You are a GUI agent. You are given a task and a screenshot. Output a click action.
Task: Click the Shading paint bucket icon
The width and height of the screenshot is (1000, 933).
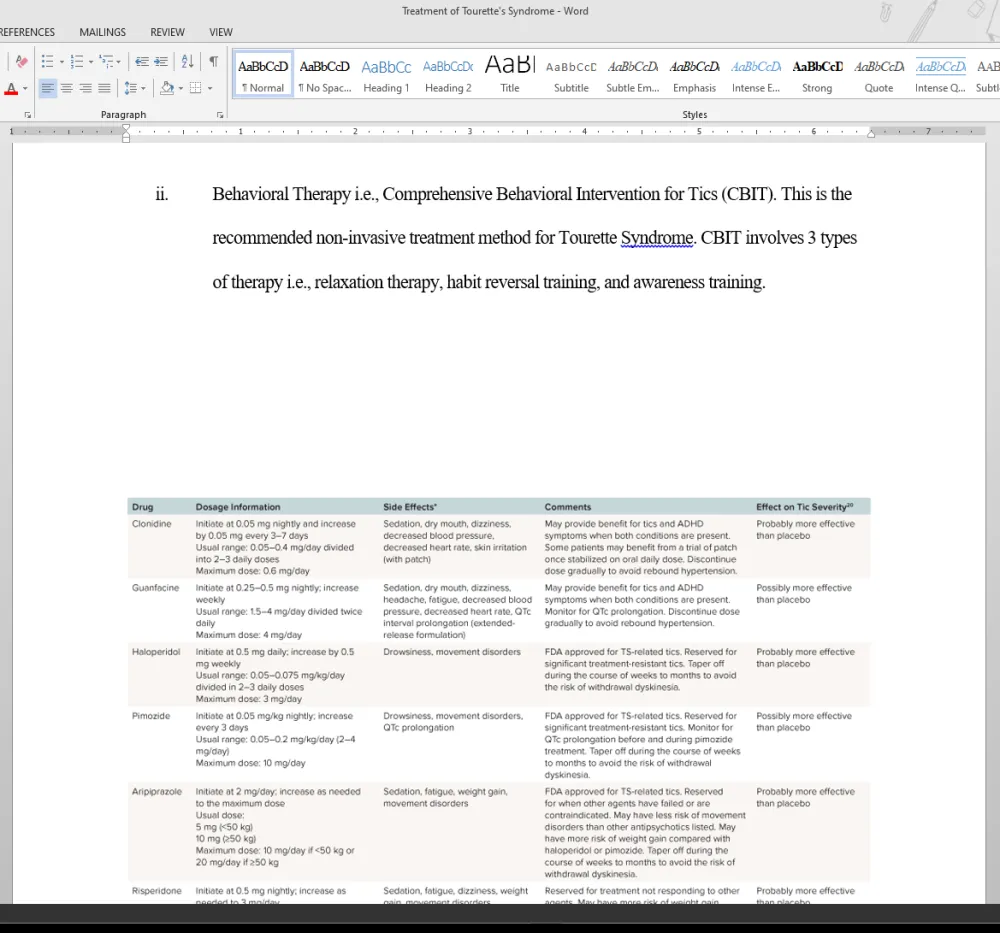click(167, 88)
